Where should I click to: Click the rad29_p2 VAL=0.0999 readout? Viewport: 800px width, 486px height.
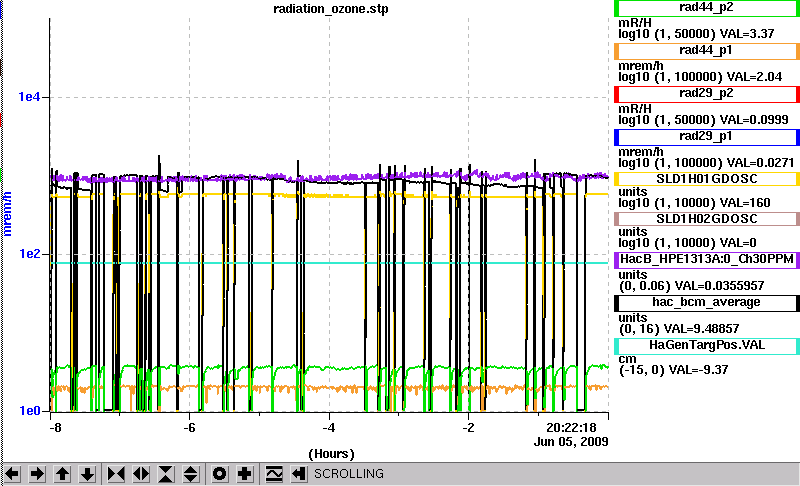[754, 120]
